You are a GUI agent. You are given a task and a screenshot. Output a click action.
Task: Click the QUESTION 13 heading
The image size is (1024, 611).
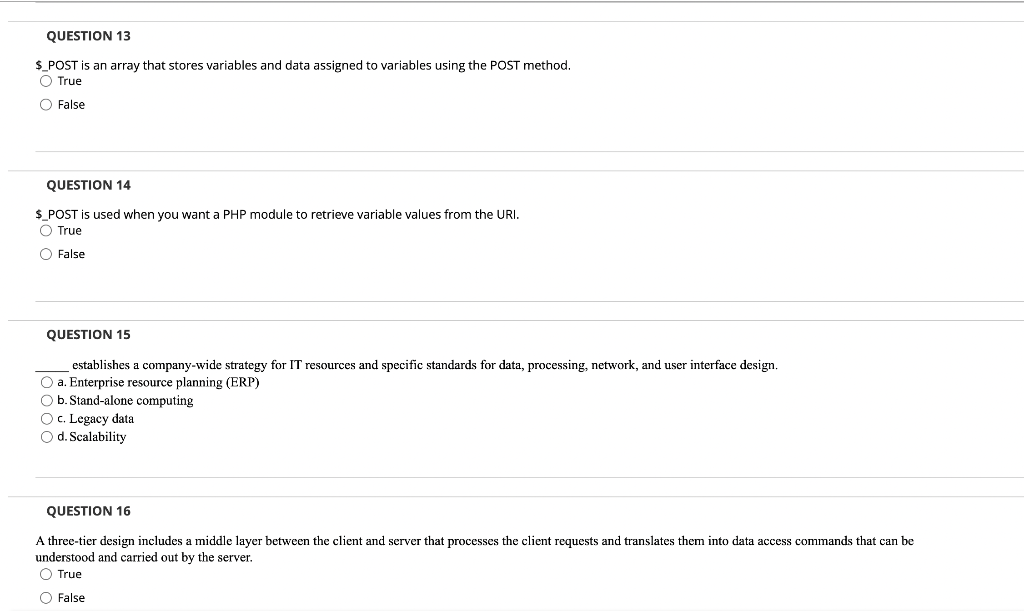(x=89, y=35)
